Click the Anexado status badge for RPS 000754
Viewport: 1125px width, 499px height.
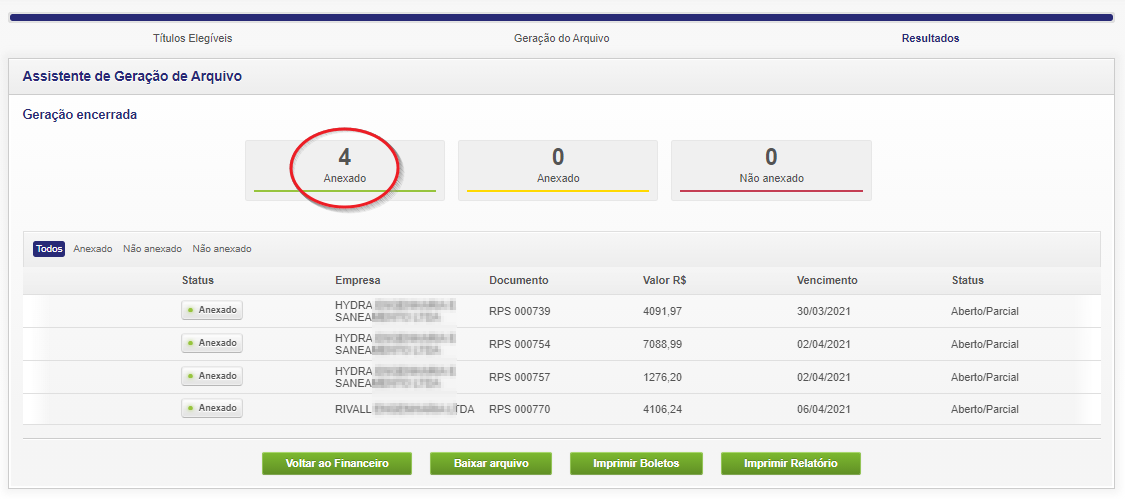[212, 343]
